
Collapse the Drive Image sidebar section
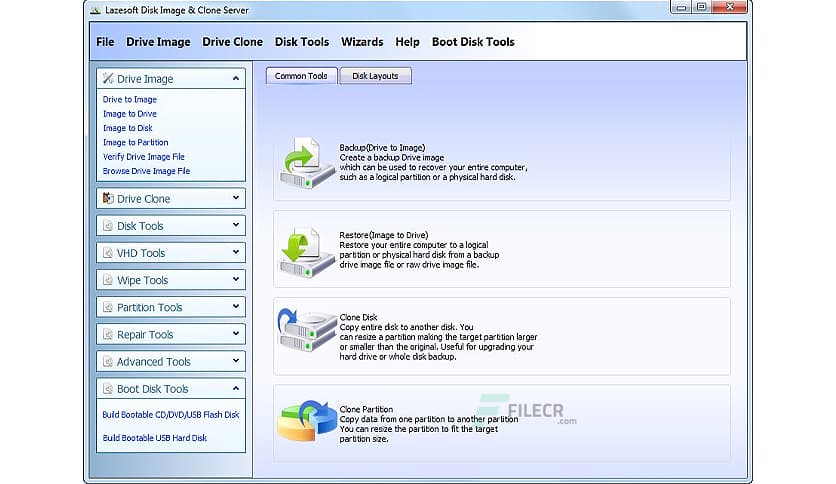click(236, 78)
